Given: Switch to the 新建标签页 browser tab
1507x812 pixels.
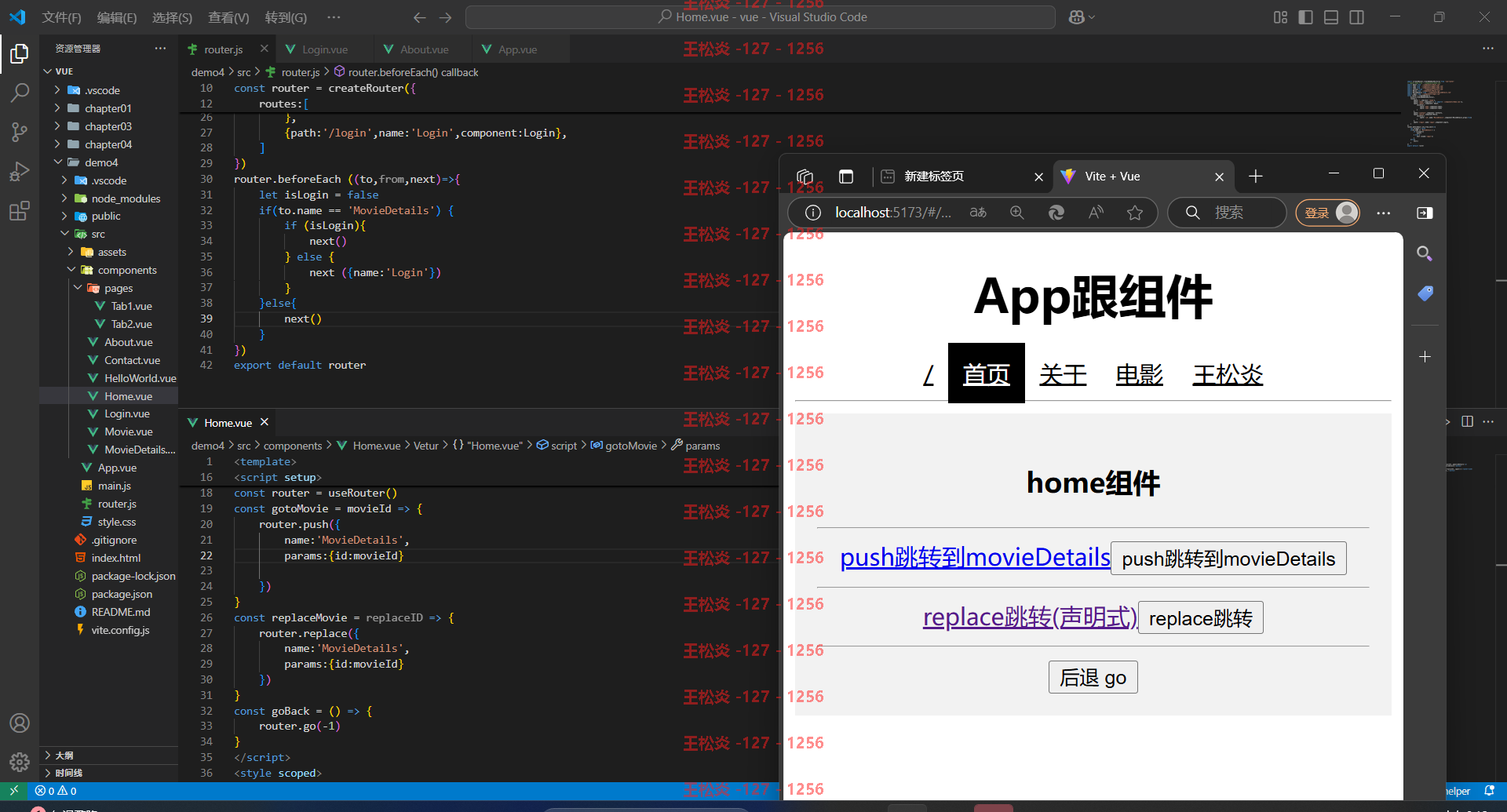Looking at the screenshot, I should point(934,177).
